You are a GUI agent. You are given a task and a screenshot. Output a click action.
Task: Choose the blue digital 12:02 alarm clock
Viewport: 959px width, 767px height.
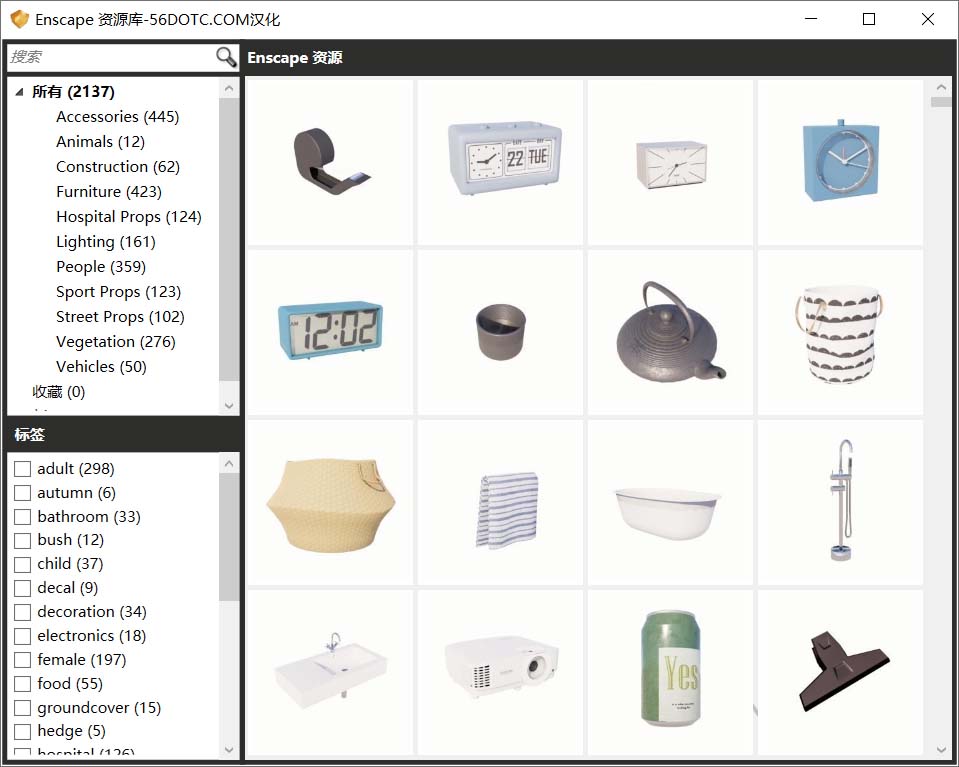tap(330, 331)
